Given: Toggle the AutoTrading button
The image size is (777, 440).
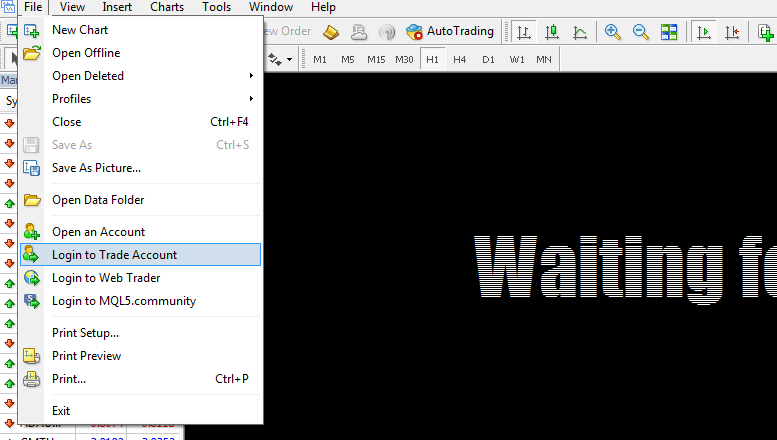Looking at the screenshot, I should click(450, 32).
